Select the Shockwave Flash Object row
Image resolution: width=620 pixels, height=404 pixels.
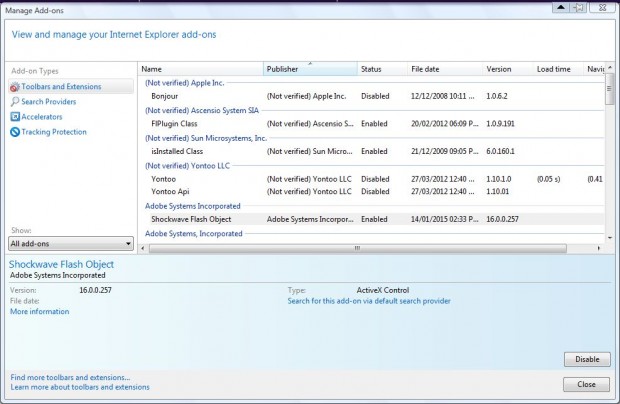click(371, 219)
